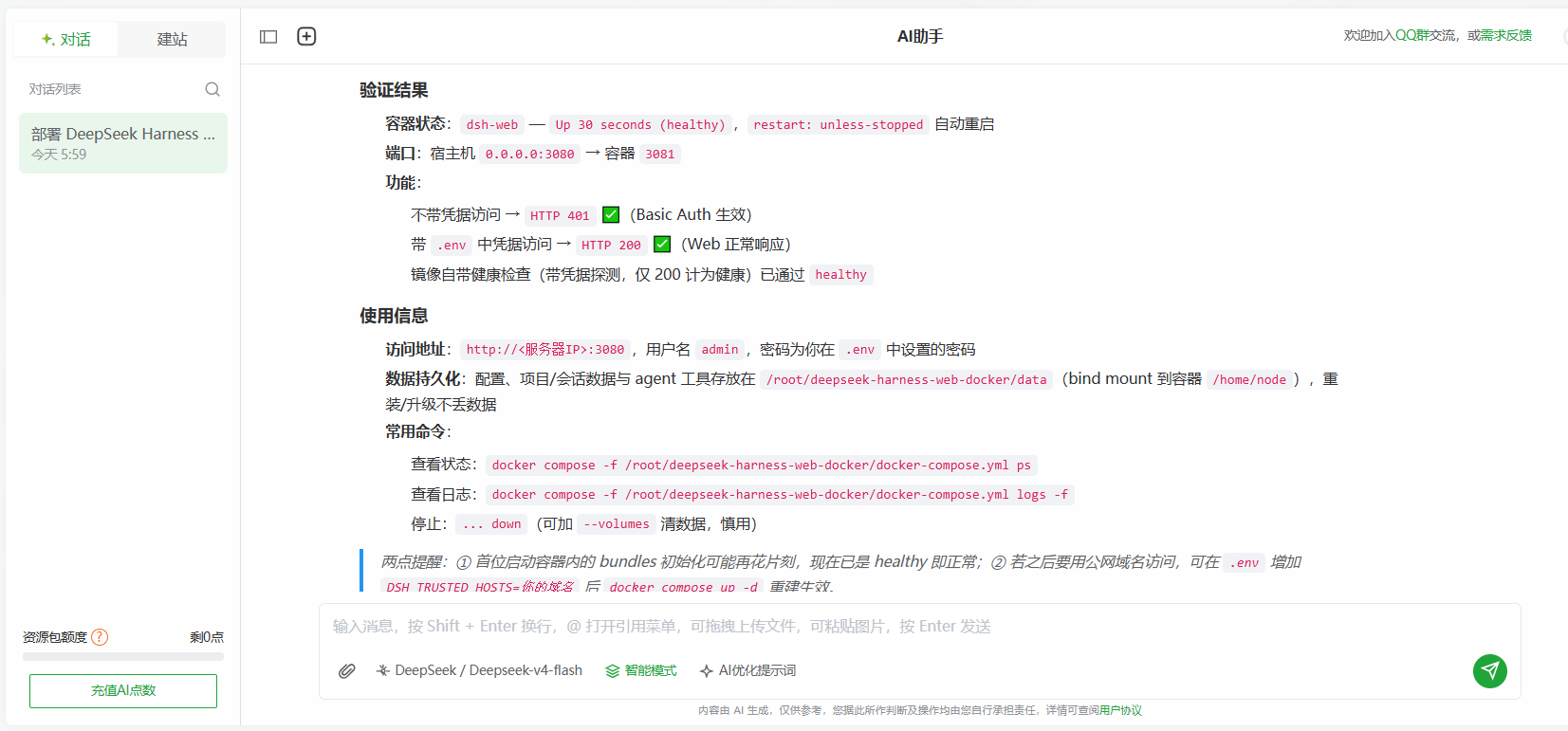Click the Up 30 seconds (healthy) status
Image resolution: width=1568 pixels, height=731 pixels.
click(640, 124)
